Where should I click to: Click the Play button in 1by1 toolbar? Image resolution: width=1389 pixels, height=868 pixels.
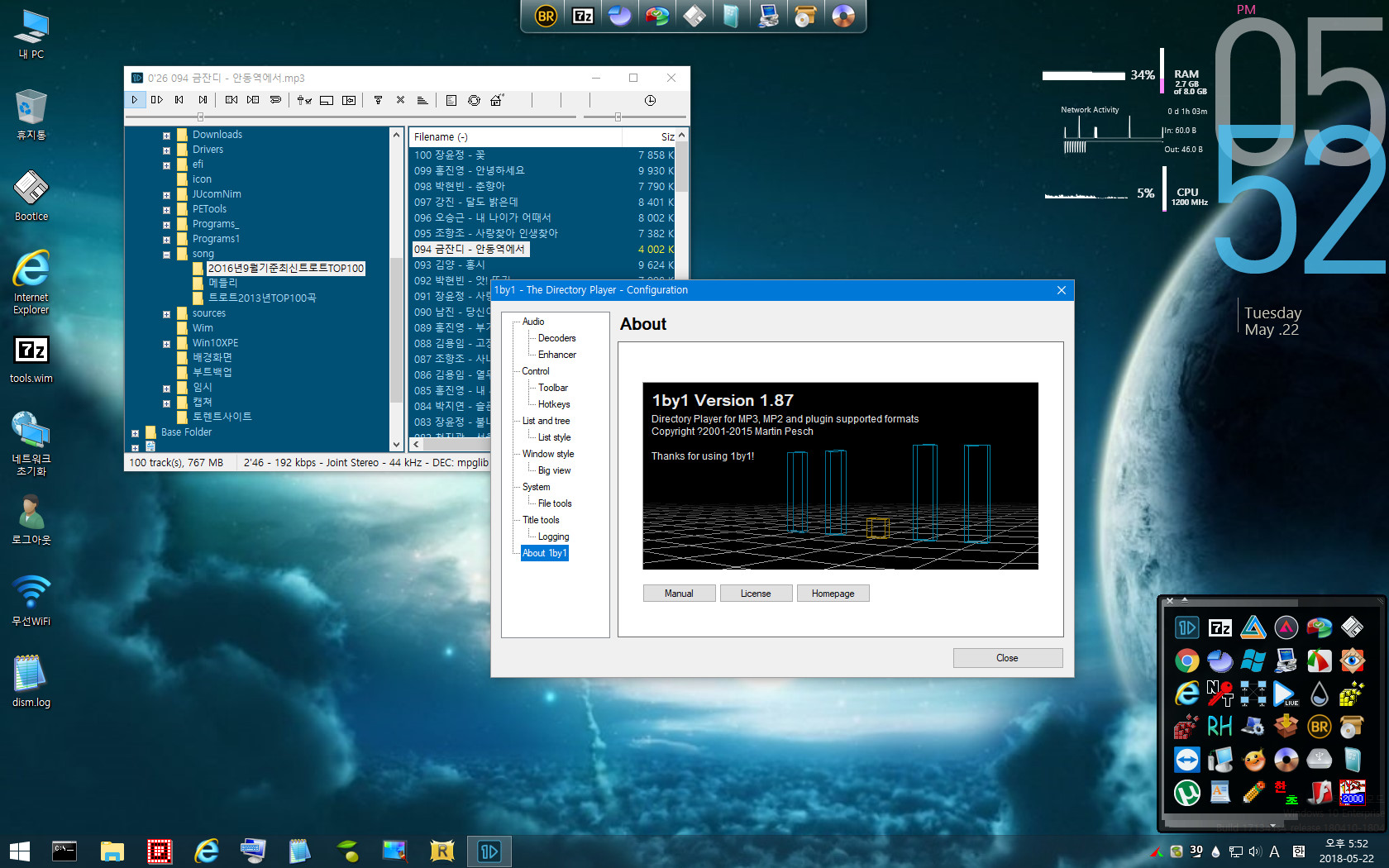pos(134,100)
